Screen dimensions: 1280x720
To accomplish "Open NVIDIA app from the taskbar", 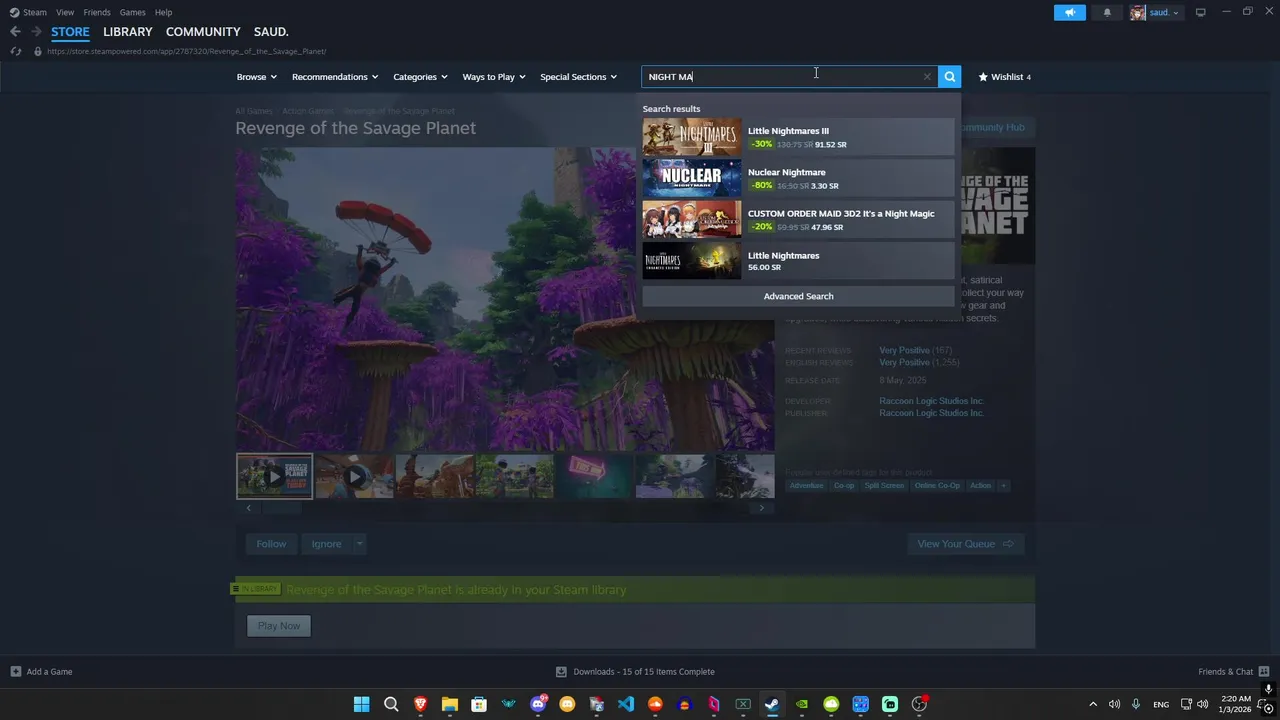I will click(802, 704).
